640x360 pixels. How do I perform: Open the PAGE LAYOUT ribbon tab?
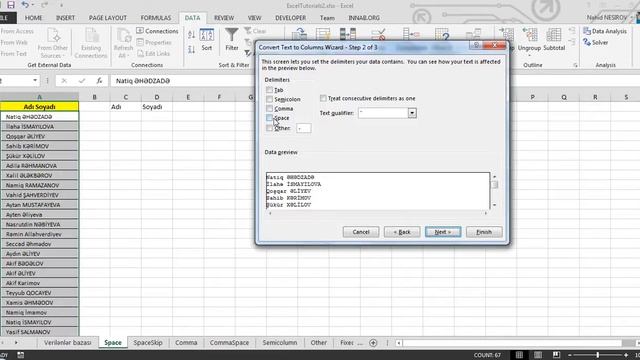point(108,18)
